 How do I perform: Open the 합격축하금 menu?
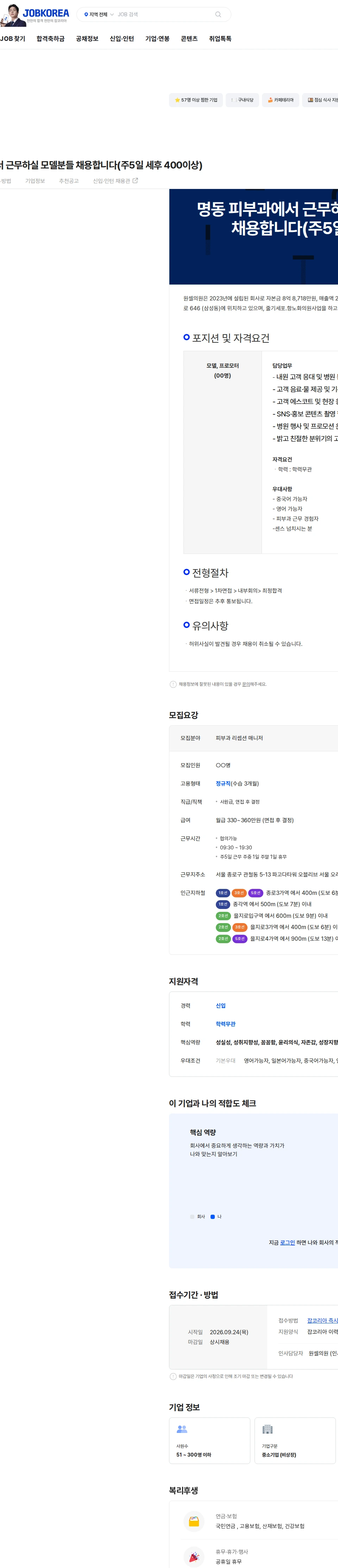[x=50, y=38]
